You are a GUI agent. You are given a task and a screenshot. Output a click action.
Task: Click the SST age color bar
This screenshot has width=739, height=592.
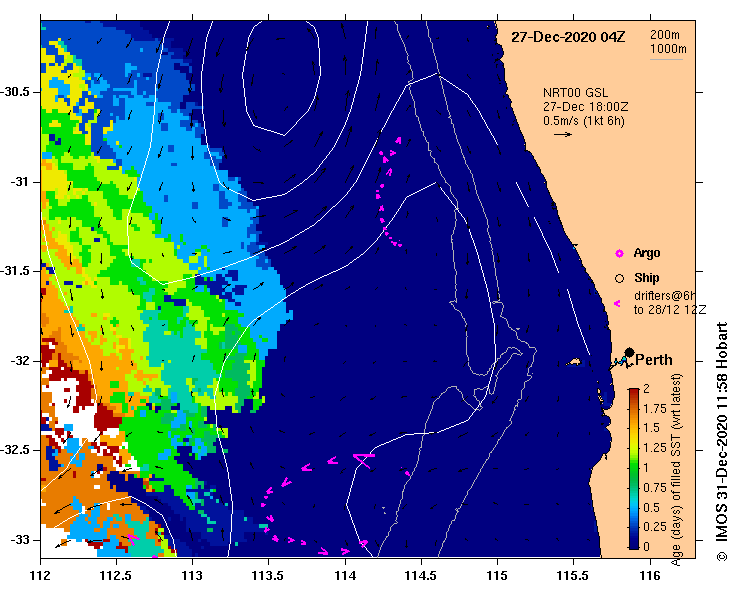[x=633, y=469]
